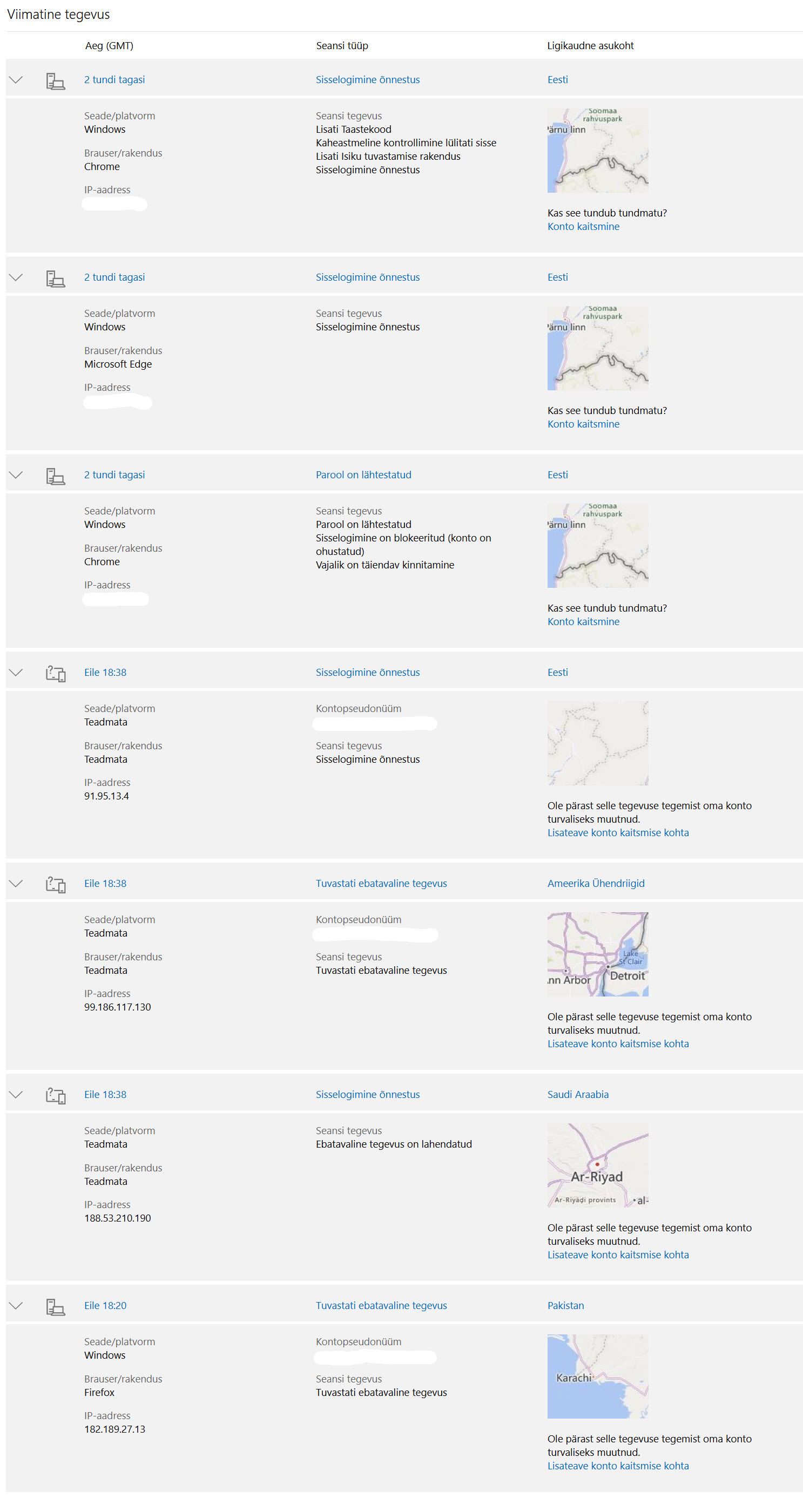Viewport: 803px width, 1512px height.
Task: Click the Eile 18:20 time link
Action: (x=105, y=1305)
